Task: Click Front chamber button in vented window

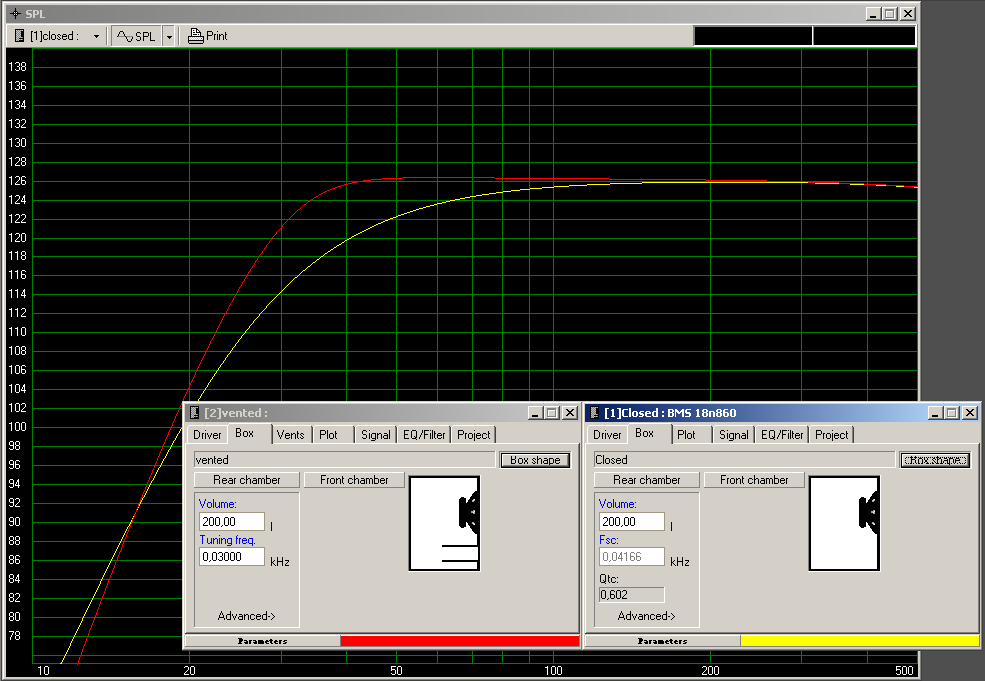Action: click(354, 480)
